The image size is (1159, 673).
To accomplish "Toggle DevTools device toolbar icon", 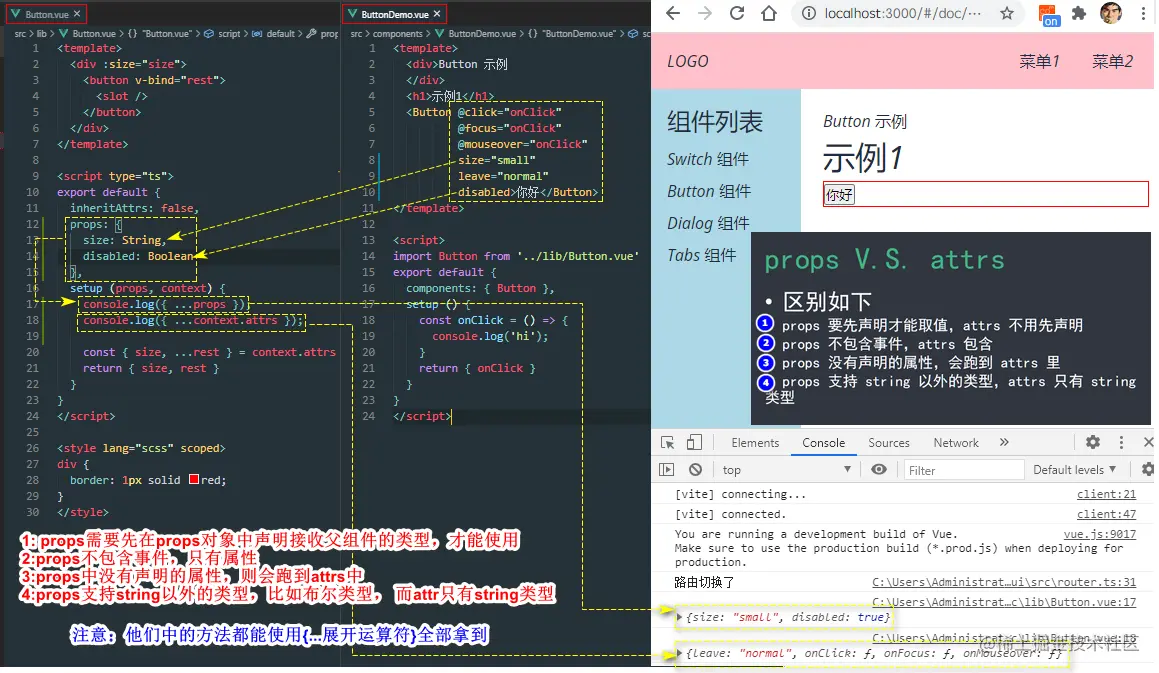I will coord(694,442).
